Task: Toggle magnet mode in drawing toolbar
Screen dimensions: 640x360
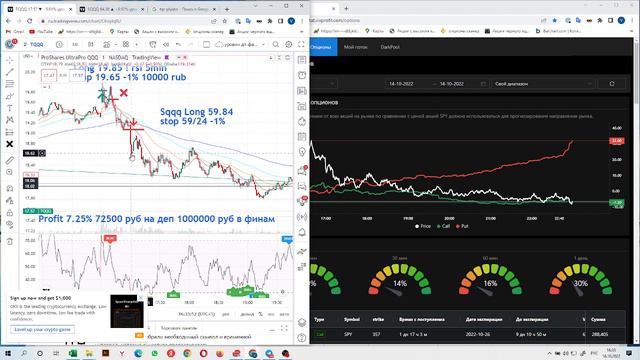Action: click(10, 189)
